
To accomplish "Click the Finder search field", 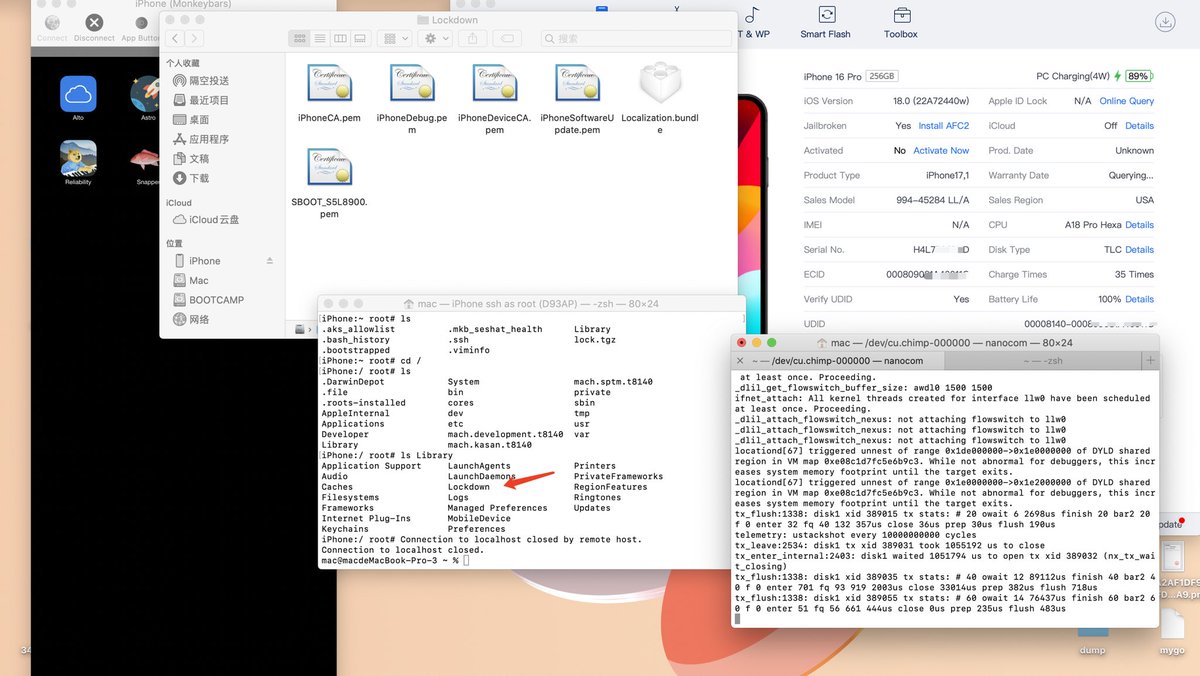I will pos(634,38).
